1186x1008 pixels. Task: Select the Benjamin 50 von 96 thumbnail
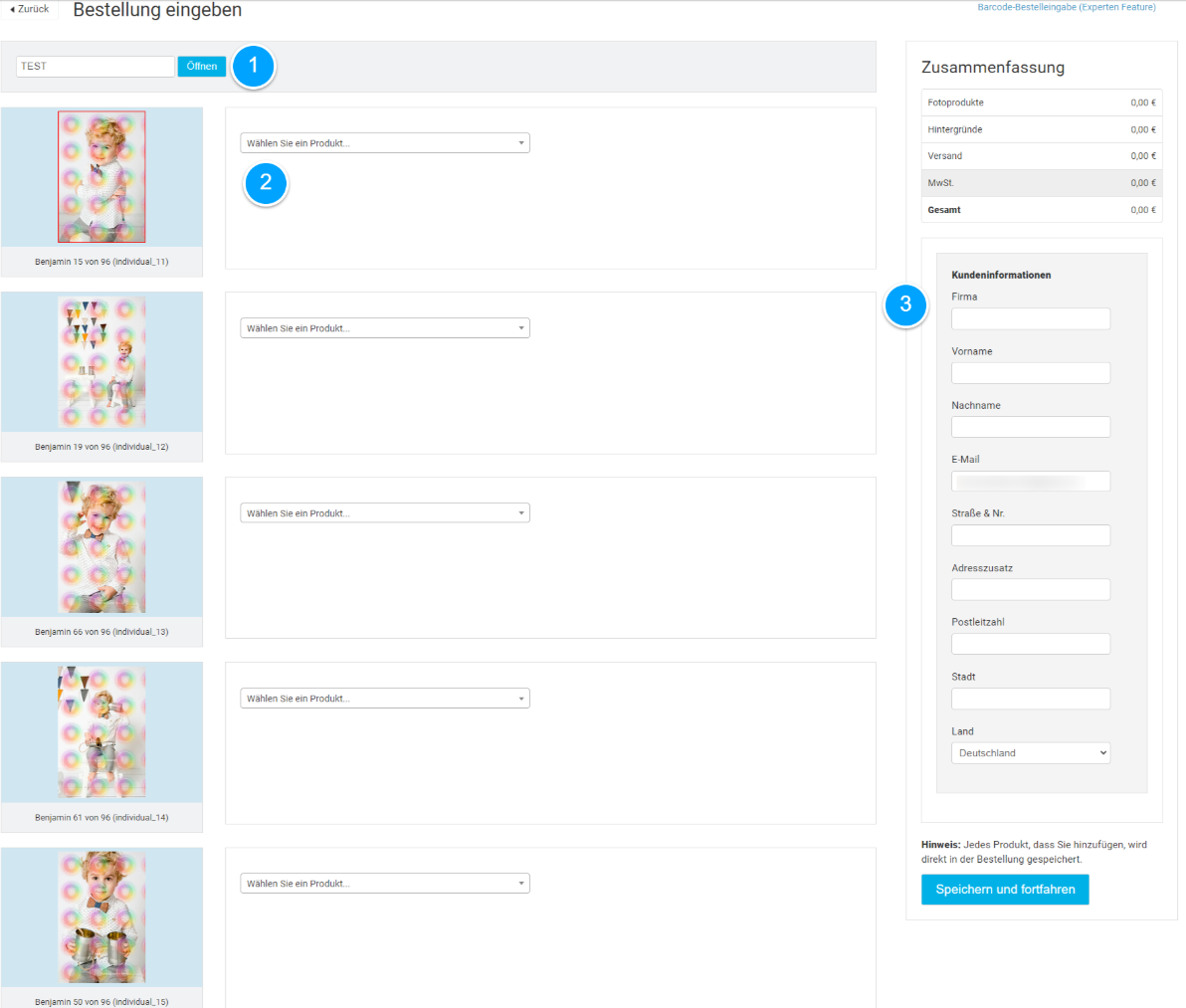tap(101, 917)
